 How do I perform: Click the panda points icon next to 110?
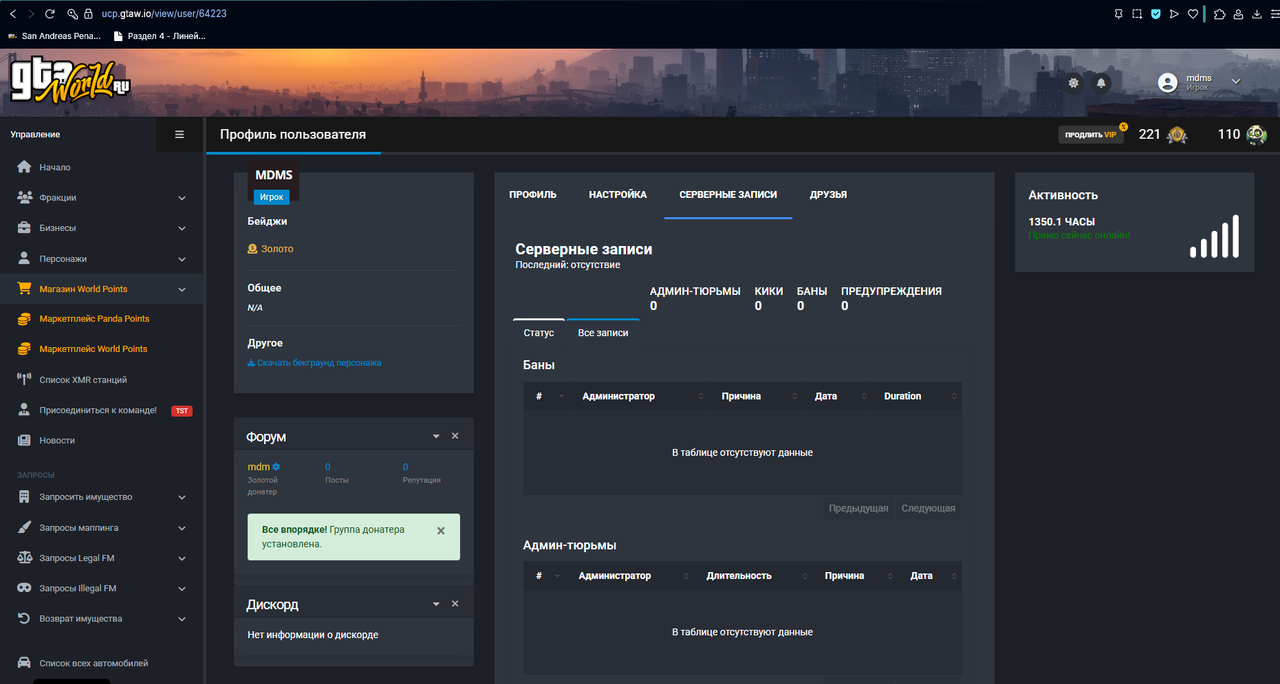(1256, 135)
